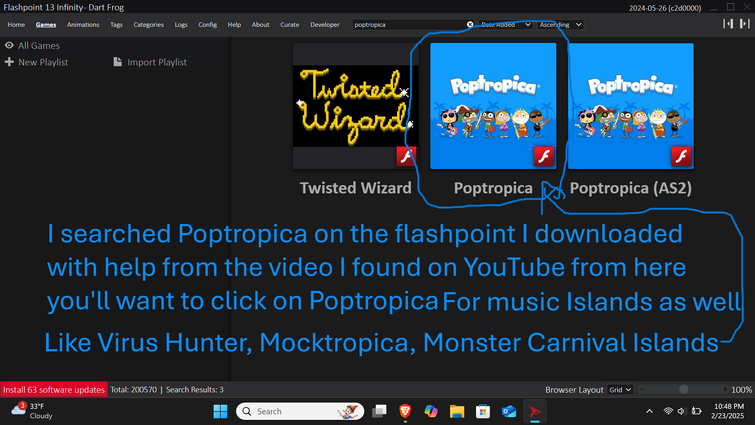The image size is (755, 425).
Task: Adjust the thumbnail zoom slider
Action: click(683, 389)
